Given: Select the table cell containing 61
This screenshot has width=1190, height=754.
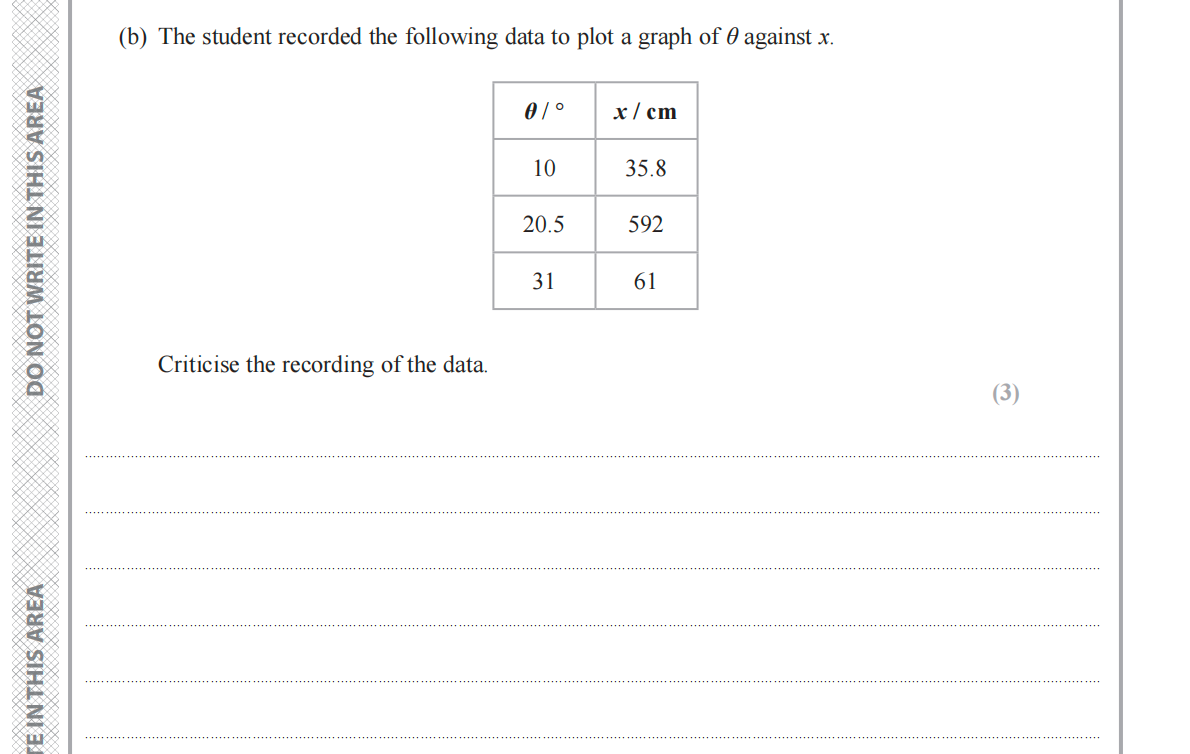Looking at the screenshot, I should 646,281.
